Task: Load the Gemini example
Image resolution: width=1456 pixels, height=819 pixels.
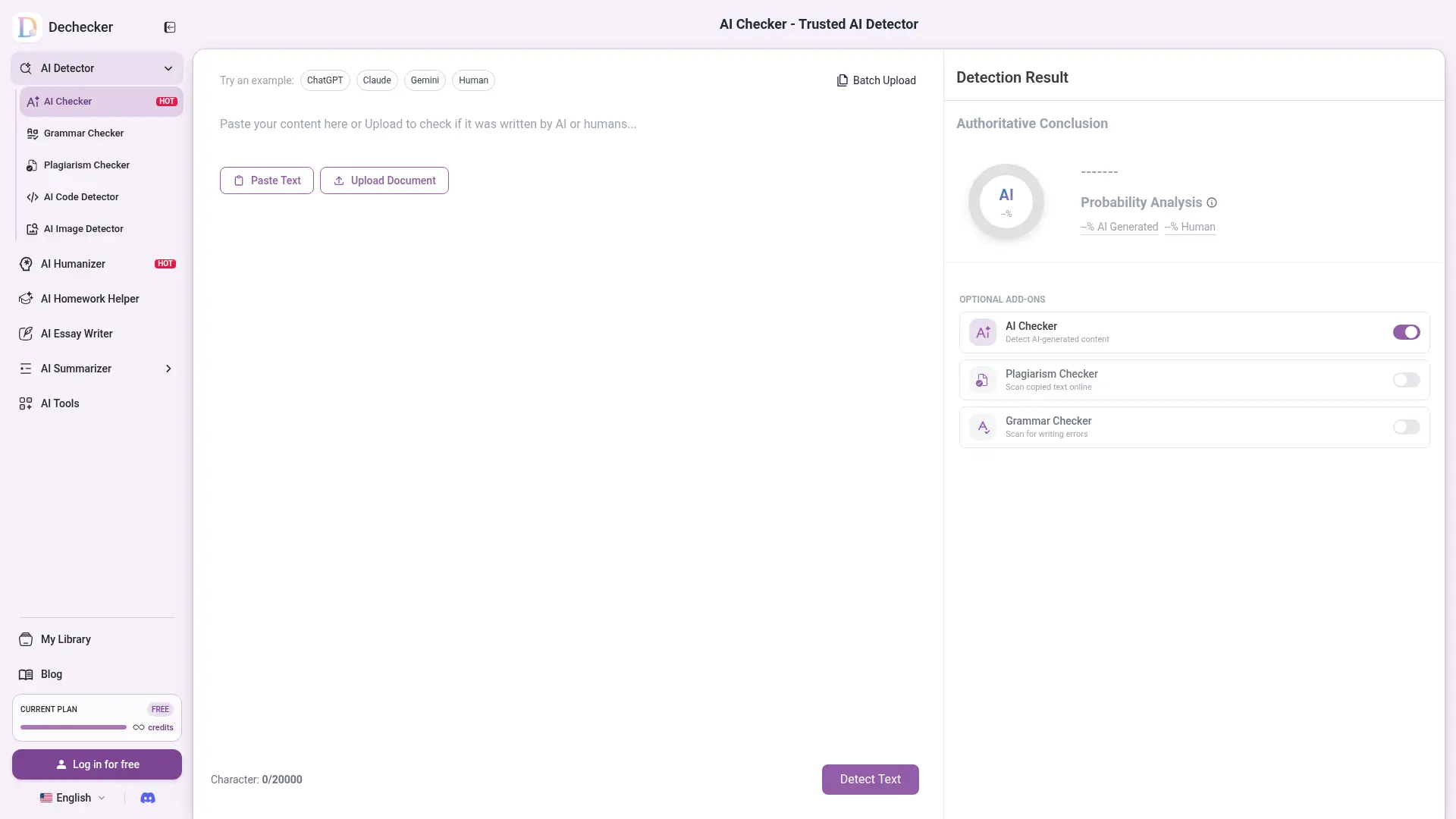Action: point(425,80)
